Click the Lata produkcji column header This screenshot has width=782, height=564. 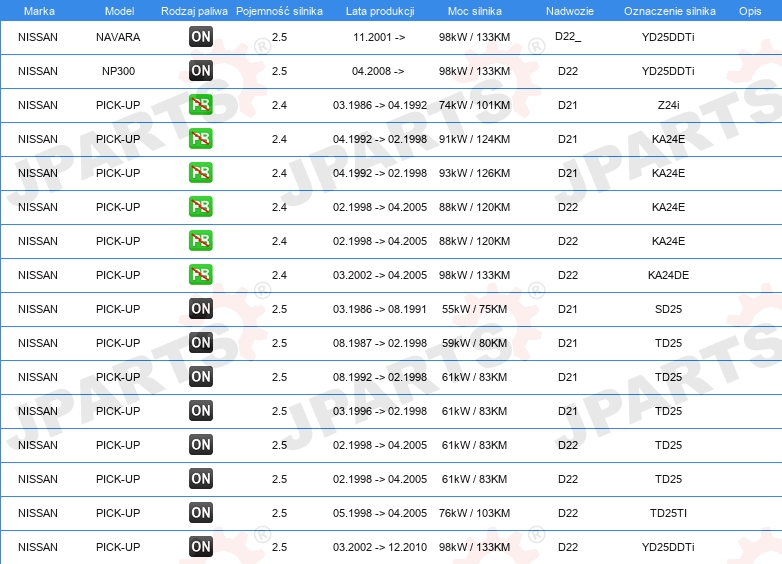tap(380, 11)
